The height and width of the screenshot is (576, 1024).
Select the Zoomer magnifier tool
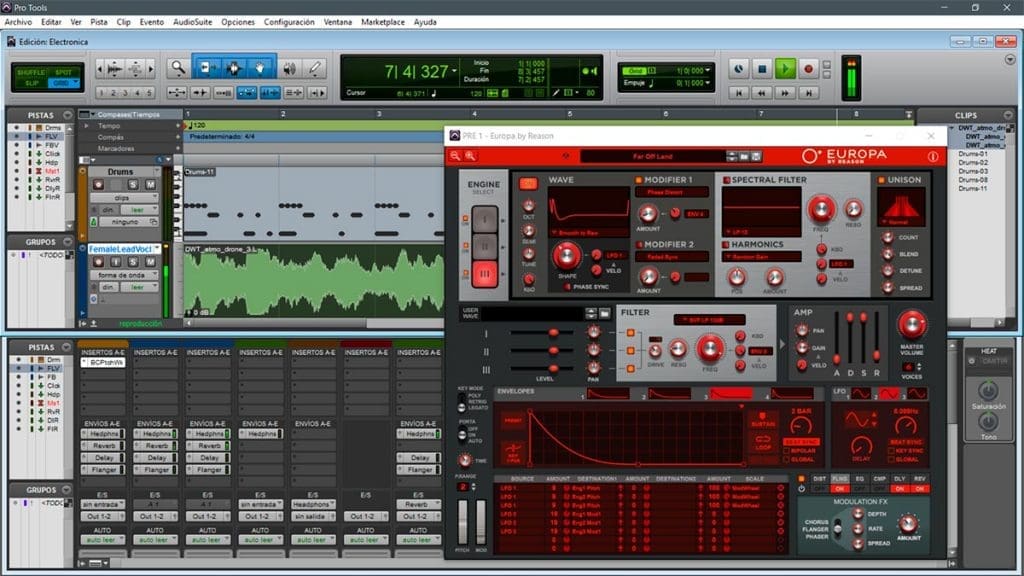[x=177, y=67]
